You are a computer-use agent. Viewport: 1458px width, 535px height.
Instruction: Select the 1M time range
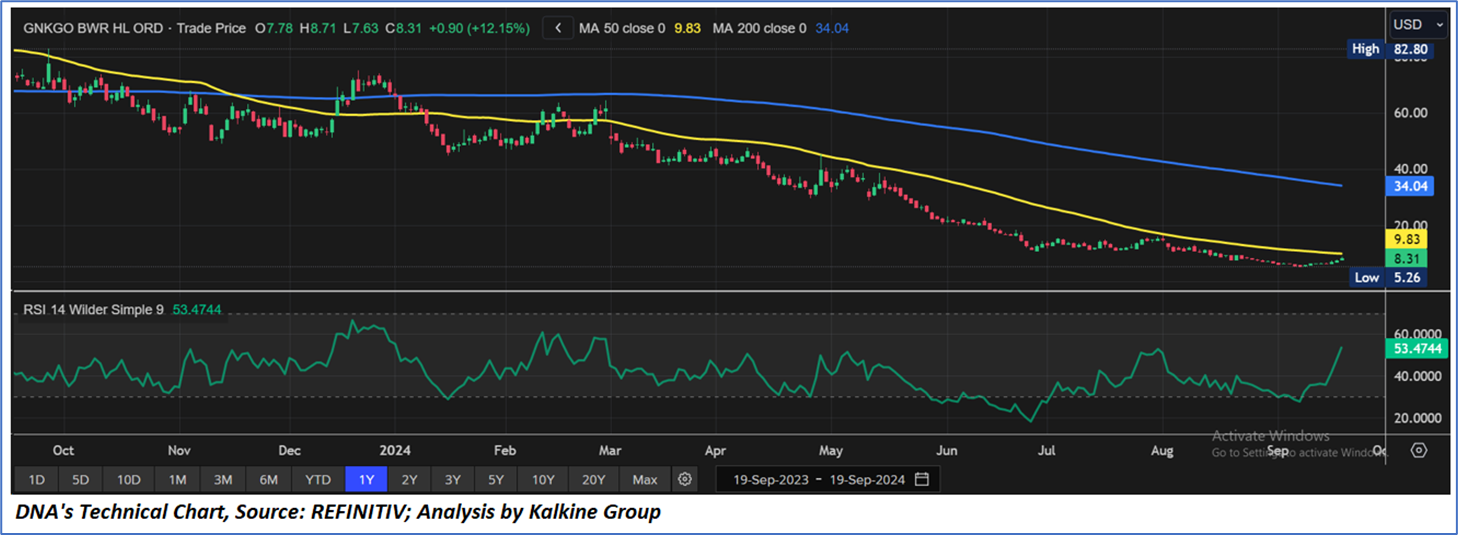pyautogui.click(x=178, y=479)
